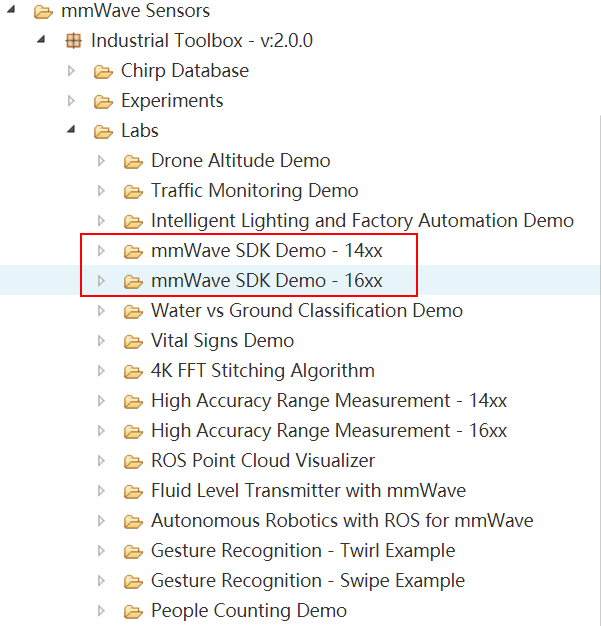Select 4K FFT Stitching Algorithm entry

tap(263, 370)
